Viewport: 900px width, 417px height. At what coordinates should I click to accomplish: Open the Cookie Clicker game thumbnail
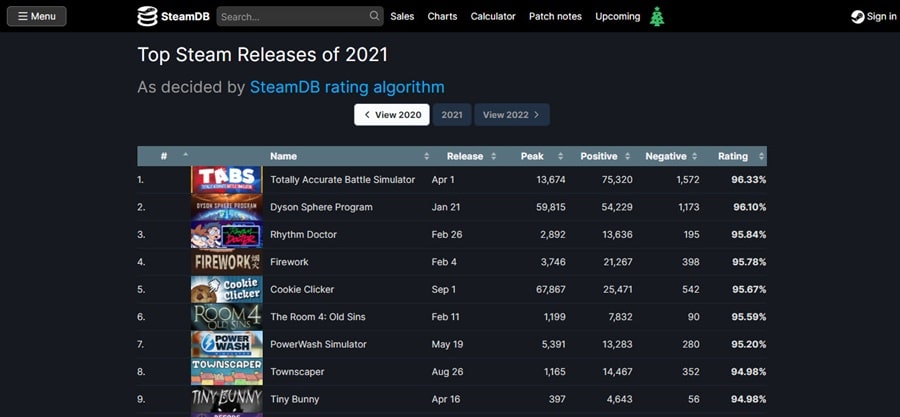pyautogui.click(x=226, y=289)
